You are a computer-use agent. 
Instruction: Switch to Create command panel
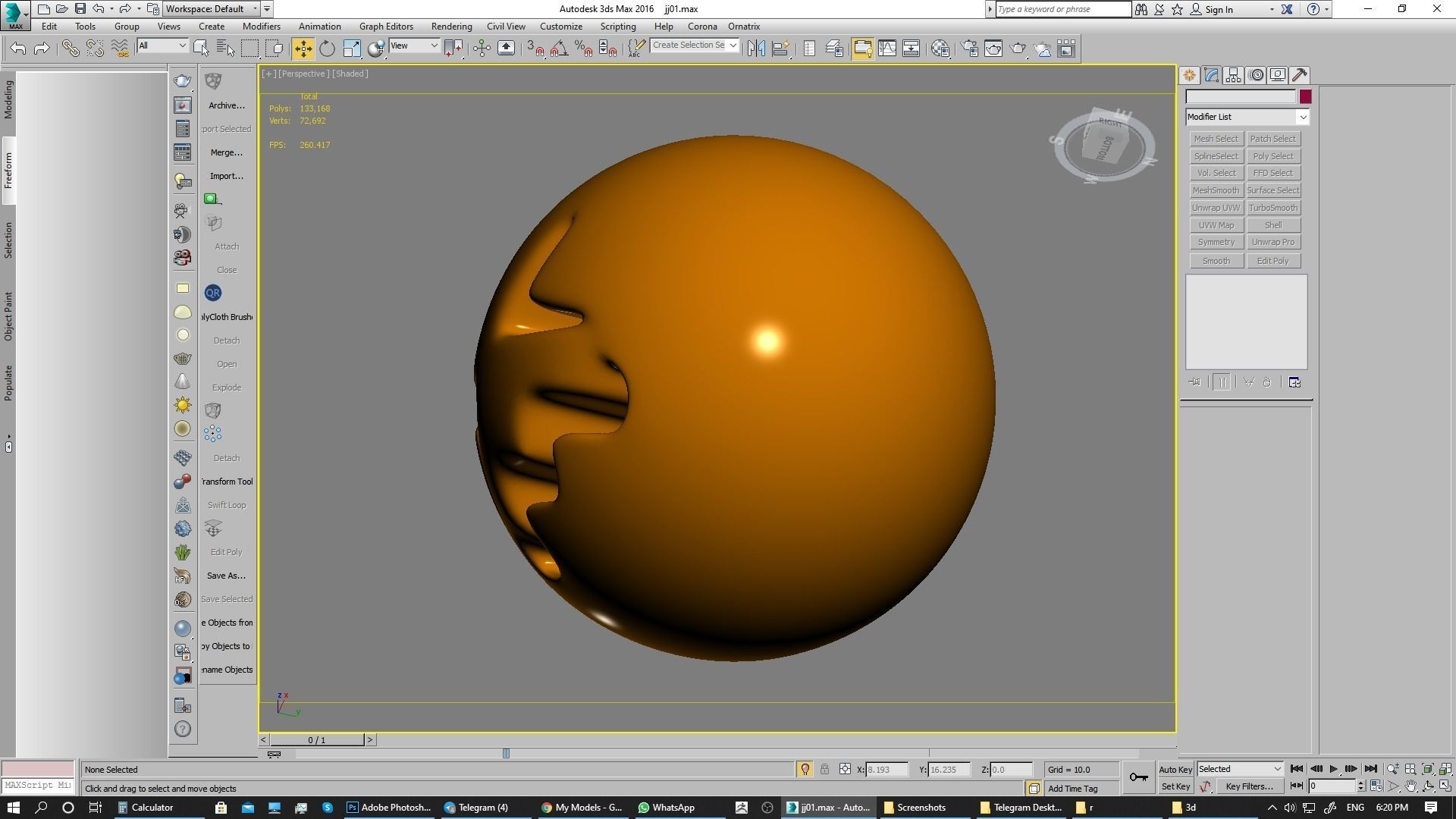(1189, 75)
